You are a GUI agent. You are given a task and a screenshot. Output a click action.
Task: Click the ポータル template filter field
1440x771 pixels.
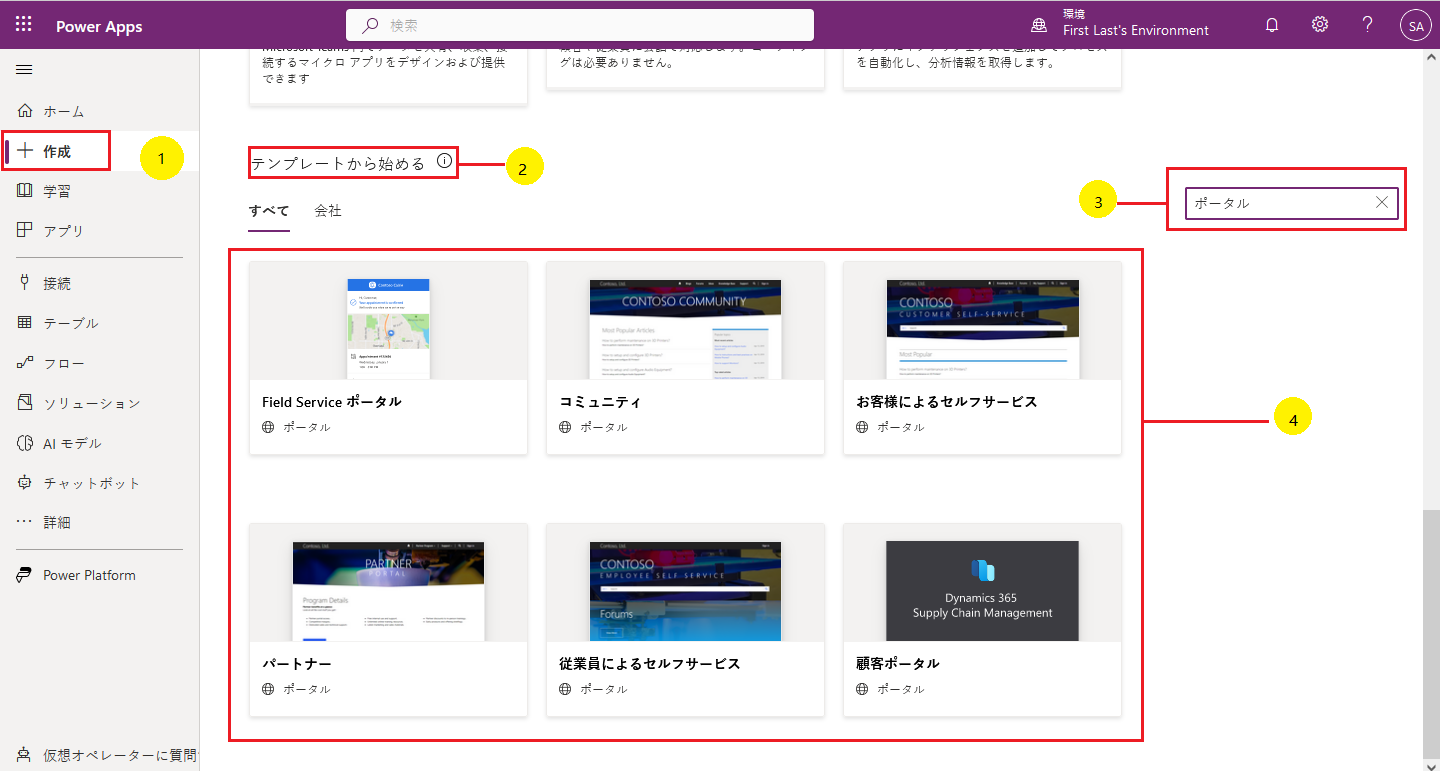[1292, 203]
